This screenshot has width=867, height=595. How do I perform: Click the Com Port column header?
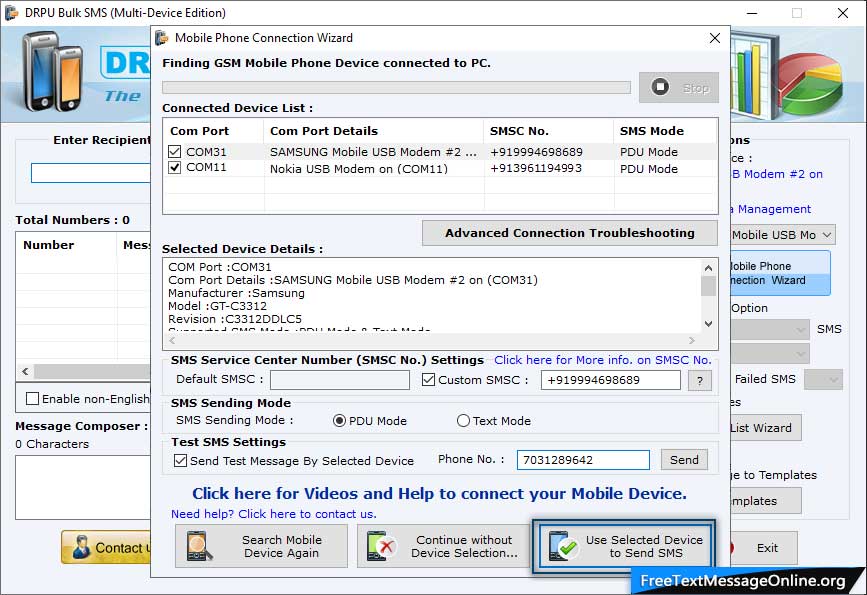click(x=200, y=131)
